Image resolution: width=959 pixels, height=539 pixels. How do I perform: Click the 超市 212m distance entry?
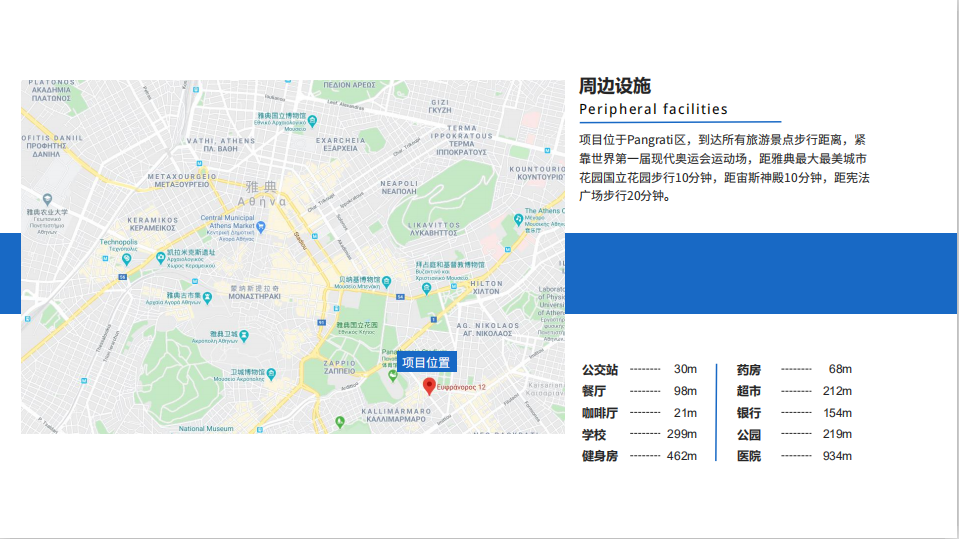pos(794,391)
